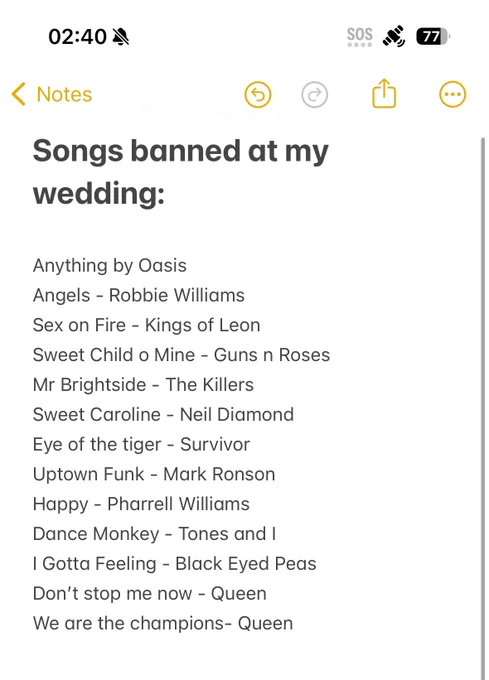Tap the undo arrow icon
This screenshot has width=489, height=680.
pyautogui.click(x=258, y=95)
